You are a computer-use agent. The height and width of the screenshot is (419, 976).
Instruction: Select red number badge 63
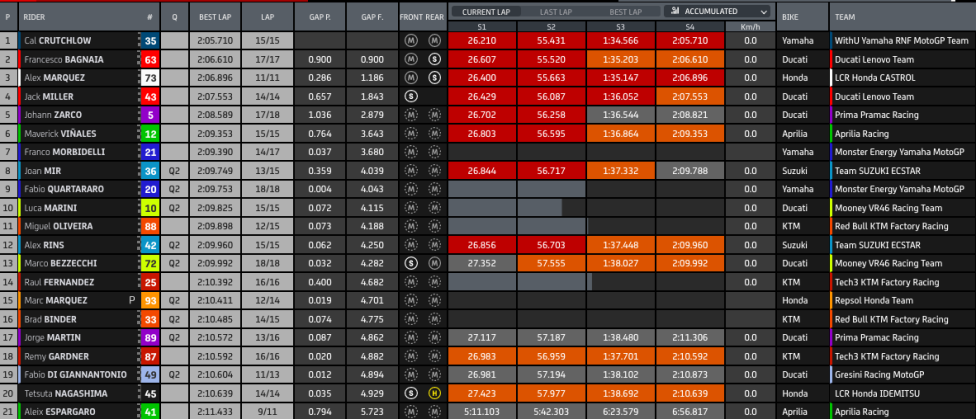[150, 59]
